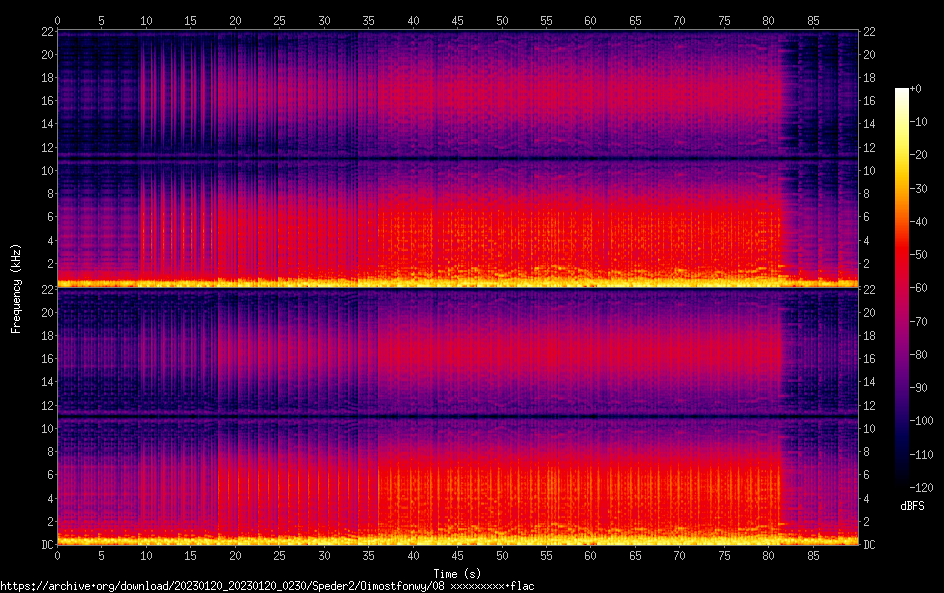Select the 80 tick on the bottom time axis
Screen dimensions: 944x593
coord(768,555)
